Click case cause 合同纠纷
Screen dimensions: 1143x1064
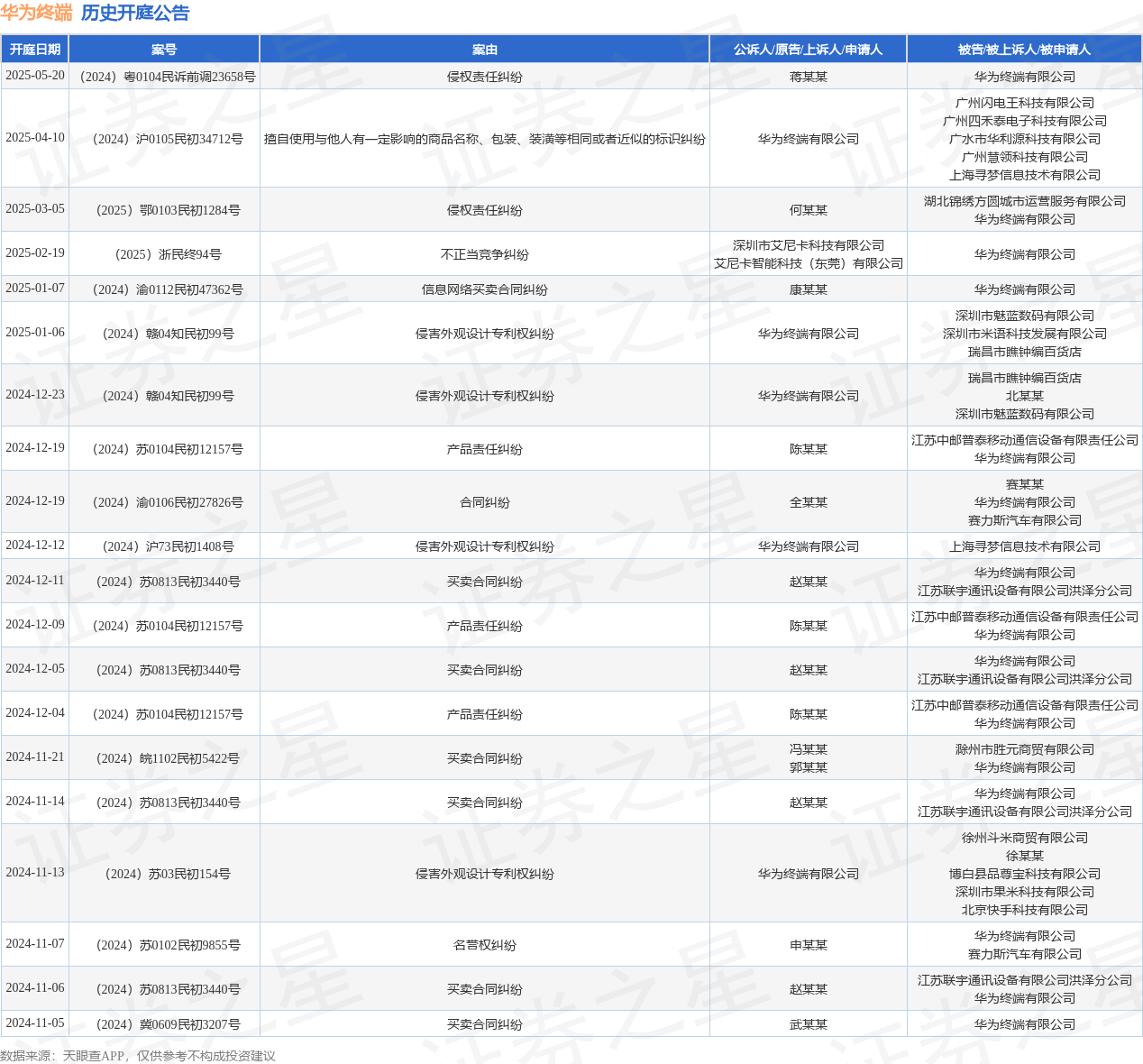[485, 502]
